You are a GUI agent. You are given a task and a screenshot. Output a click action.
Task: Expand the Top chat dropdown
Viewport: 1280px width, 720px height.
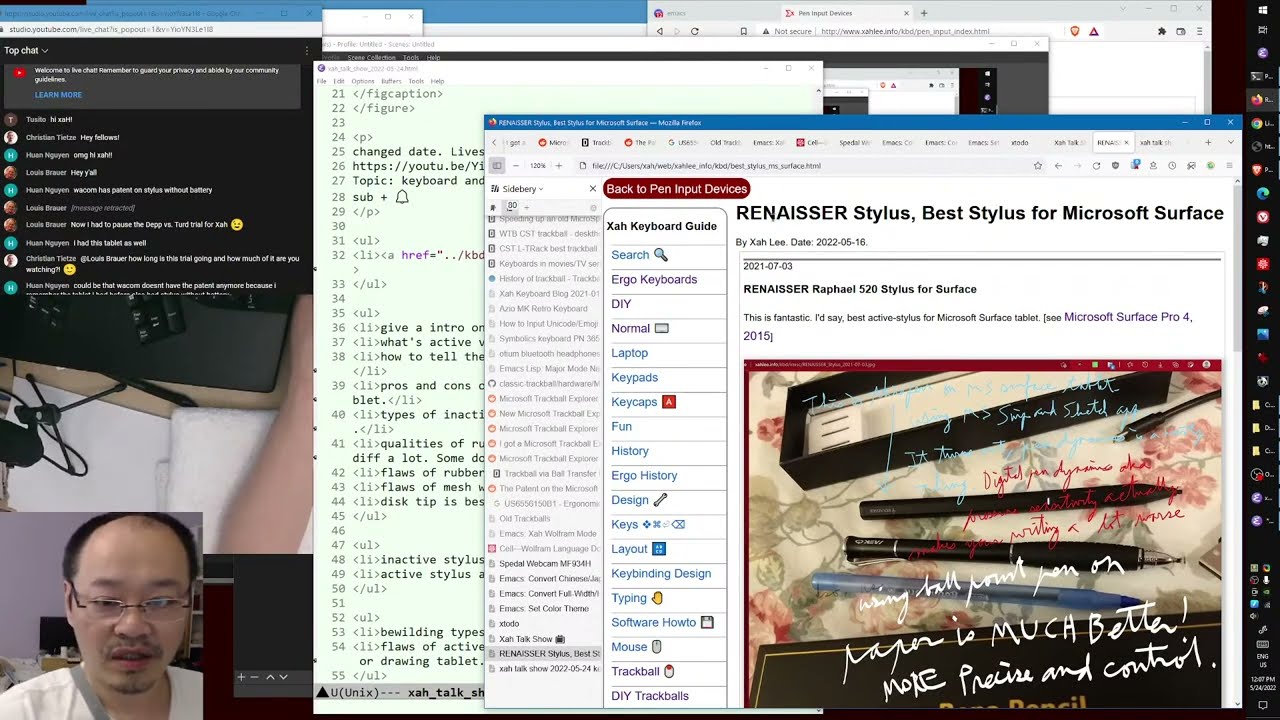[x=26, y=50]
